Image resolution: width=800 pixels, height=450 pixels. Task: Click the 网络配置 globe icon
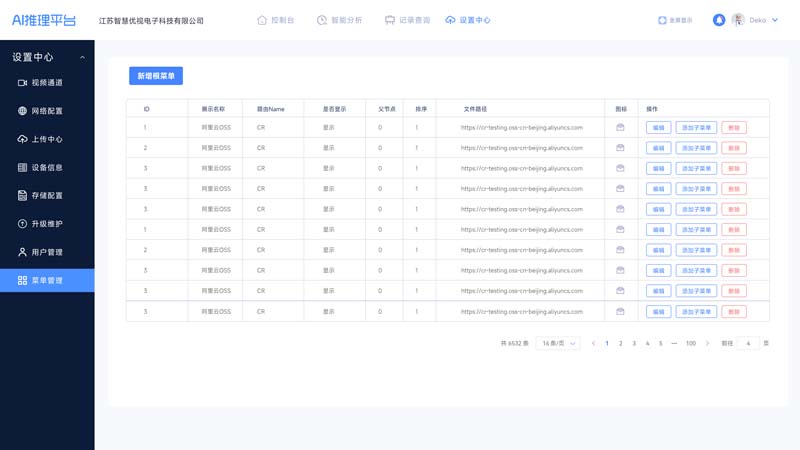22,111
